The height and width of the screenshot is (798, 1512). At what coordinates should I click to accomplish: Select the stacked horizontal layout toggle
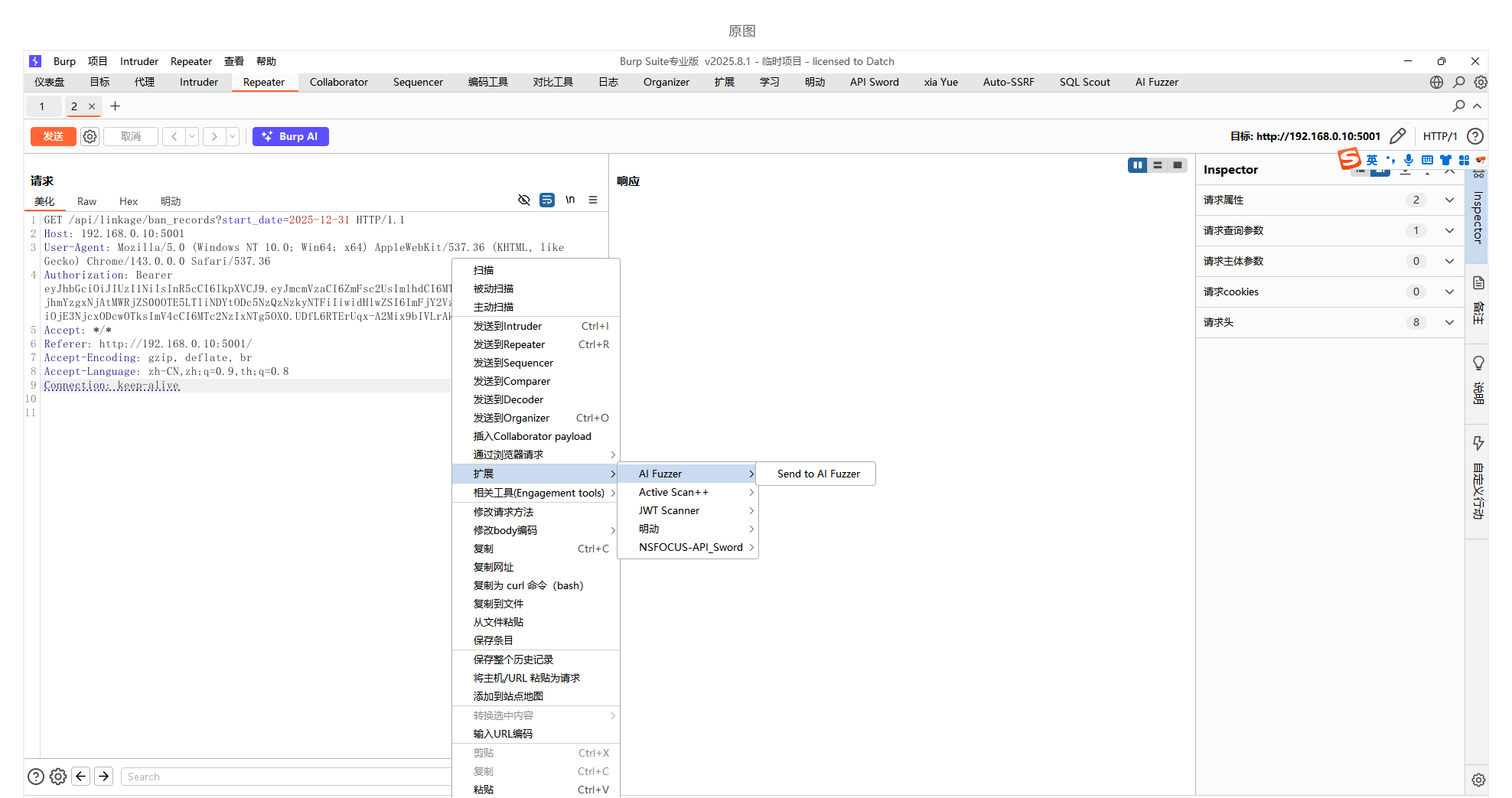click(1158, 165)
